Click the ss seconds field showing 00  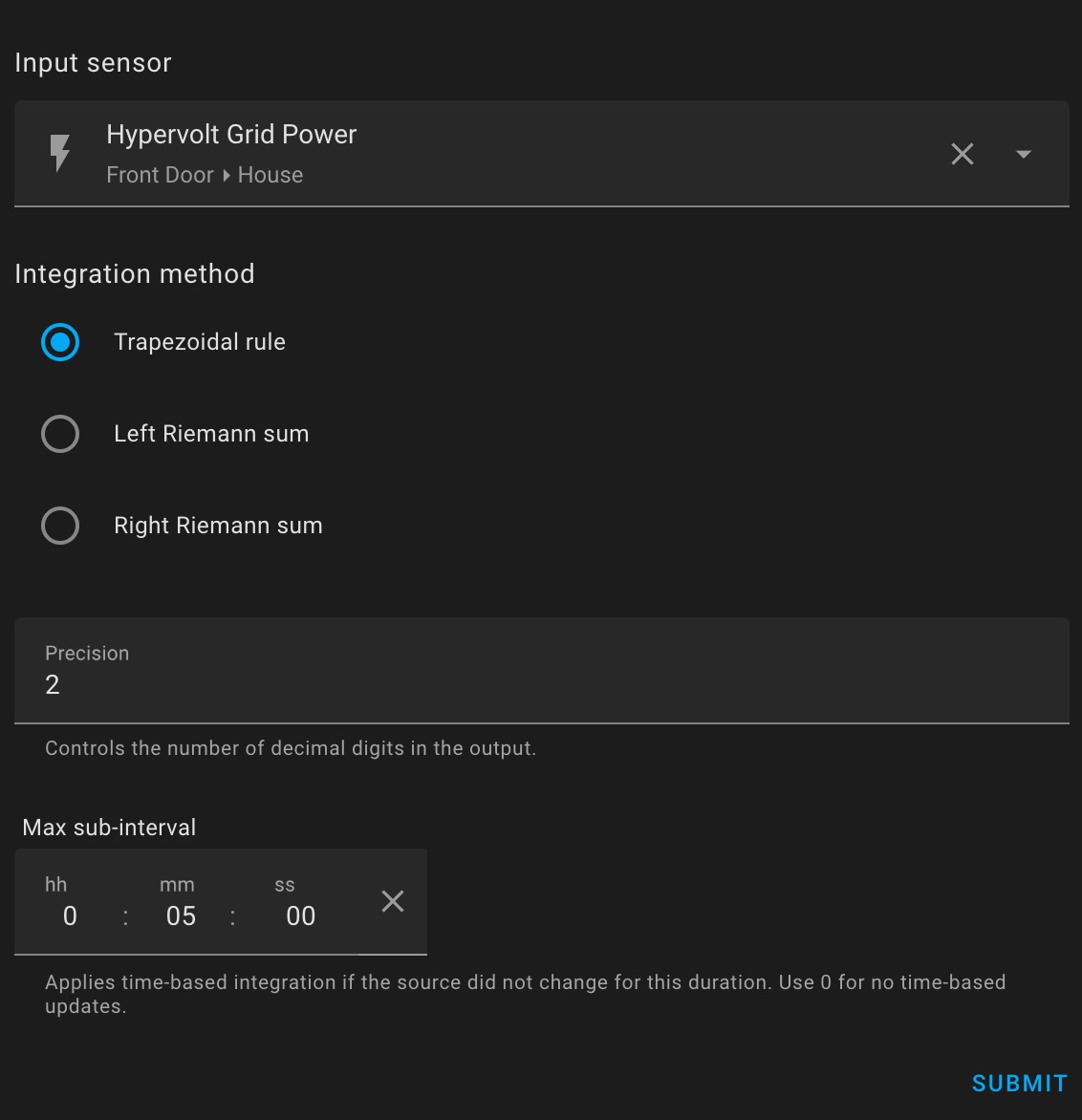pyautogui.click(x=300, y=916)
